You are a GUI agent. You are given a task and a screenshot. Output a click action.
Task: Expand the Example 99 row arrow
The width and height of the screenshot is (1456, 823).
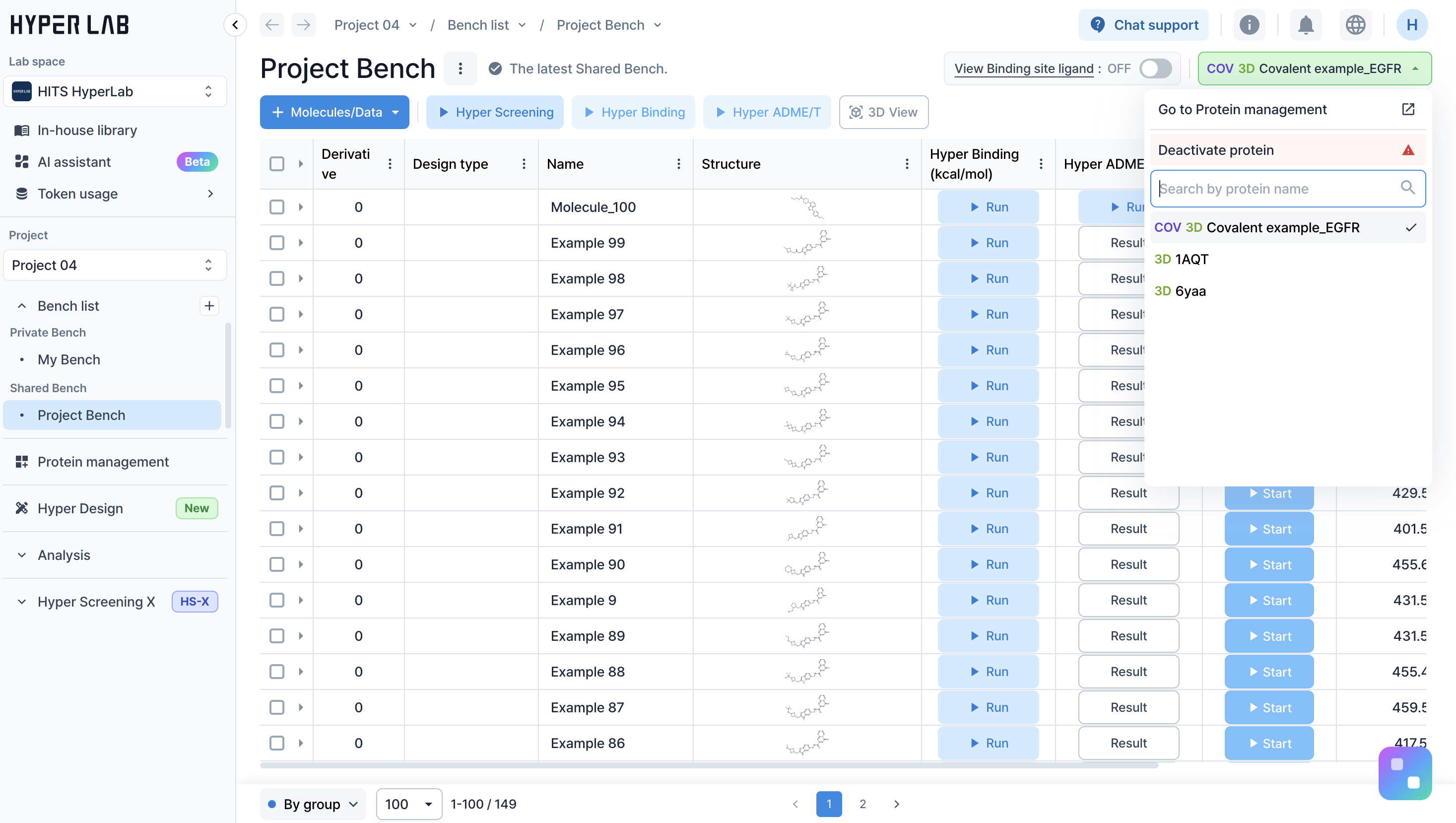pos(301,243)
